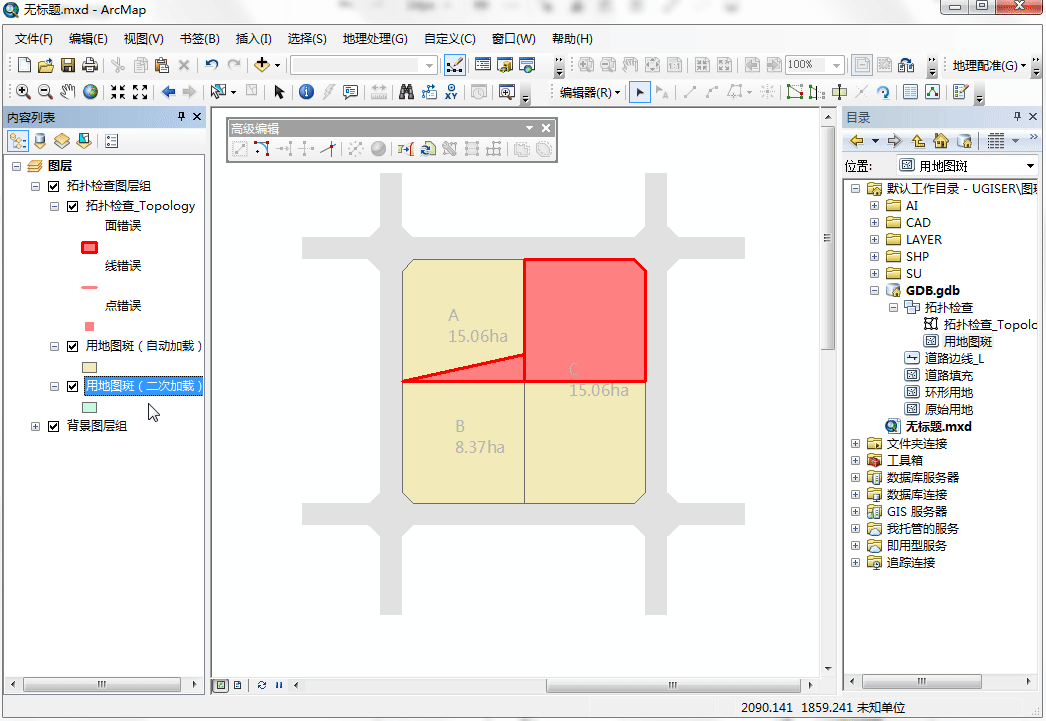1046x721 pixels.
Task: Open the Find binoculars tool
Action: pyautogui.click(x=406, y=92)
